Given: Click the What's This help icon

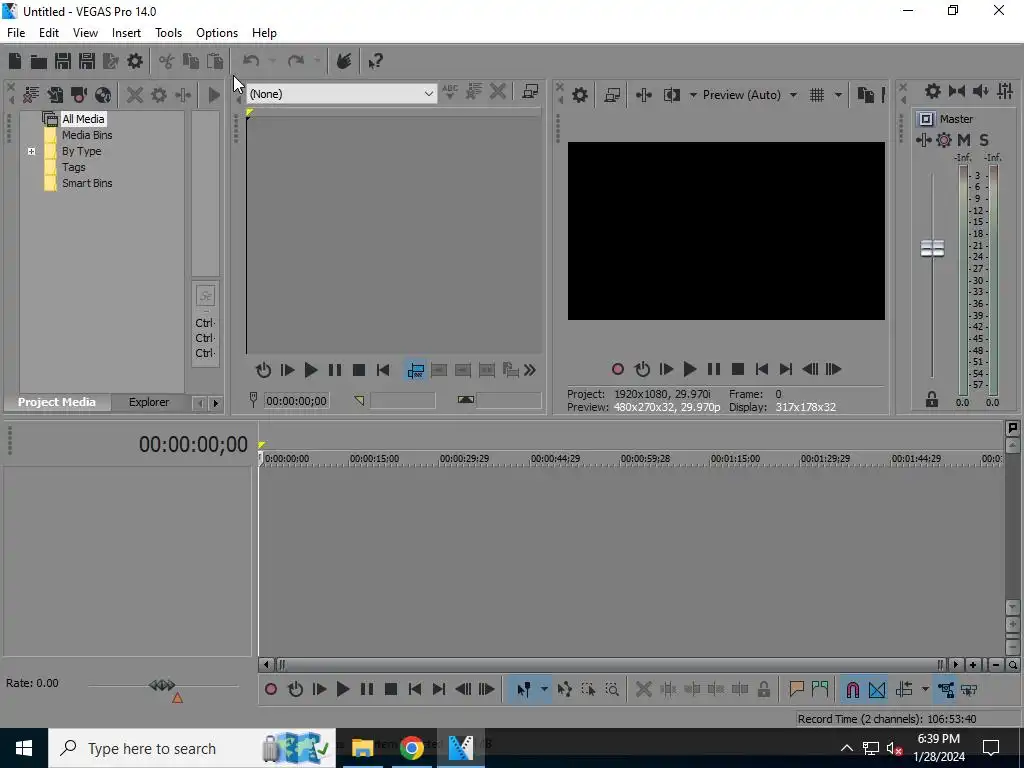Looking at the screenshot, I should (x=375, y=61).
